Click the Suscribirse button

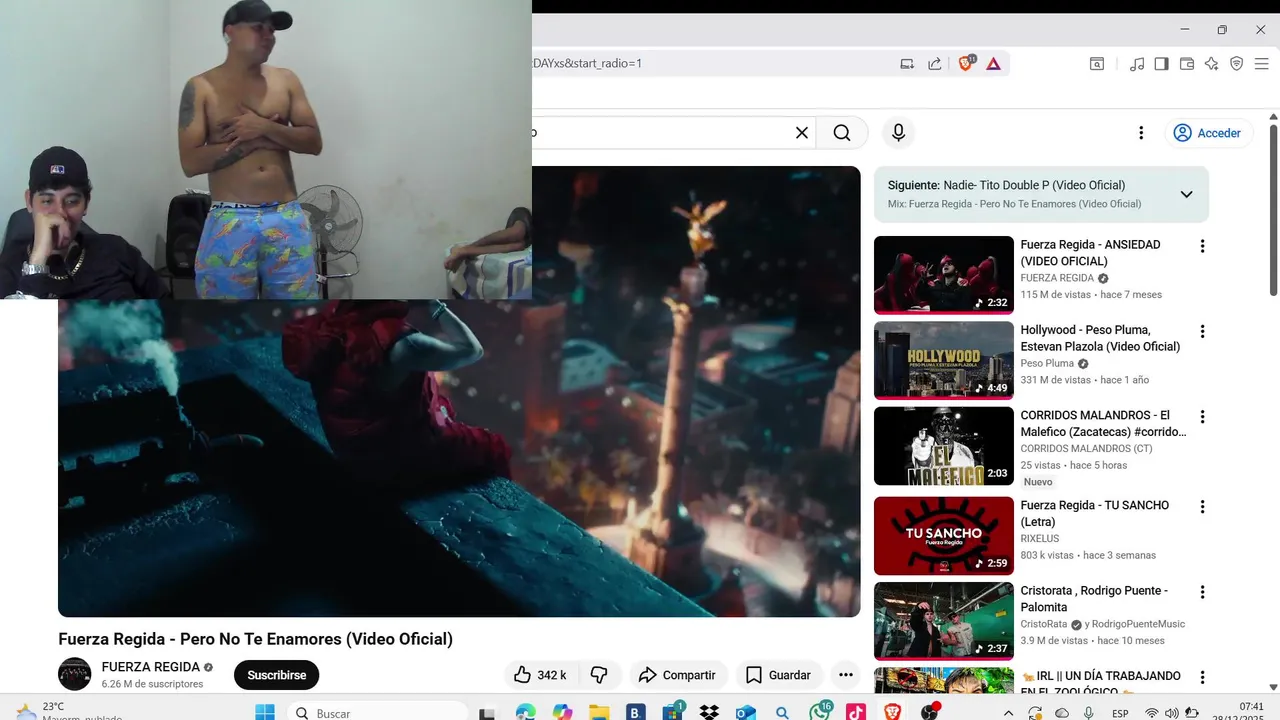click(x=276, y=675)
